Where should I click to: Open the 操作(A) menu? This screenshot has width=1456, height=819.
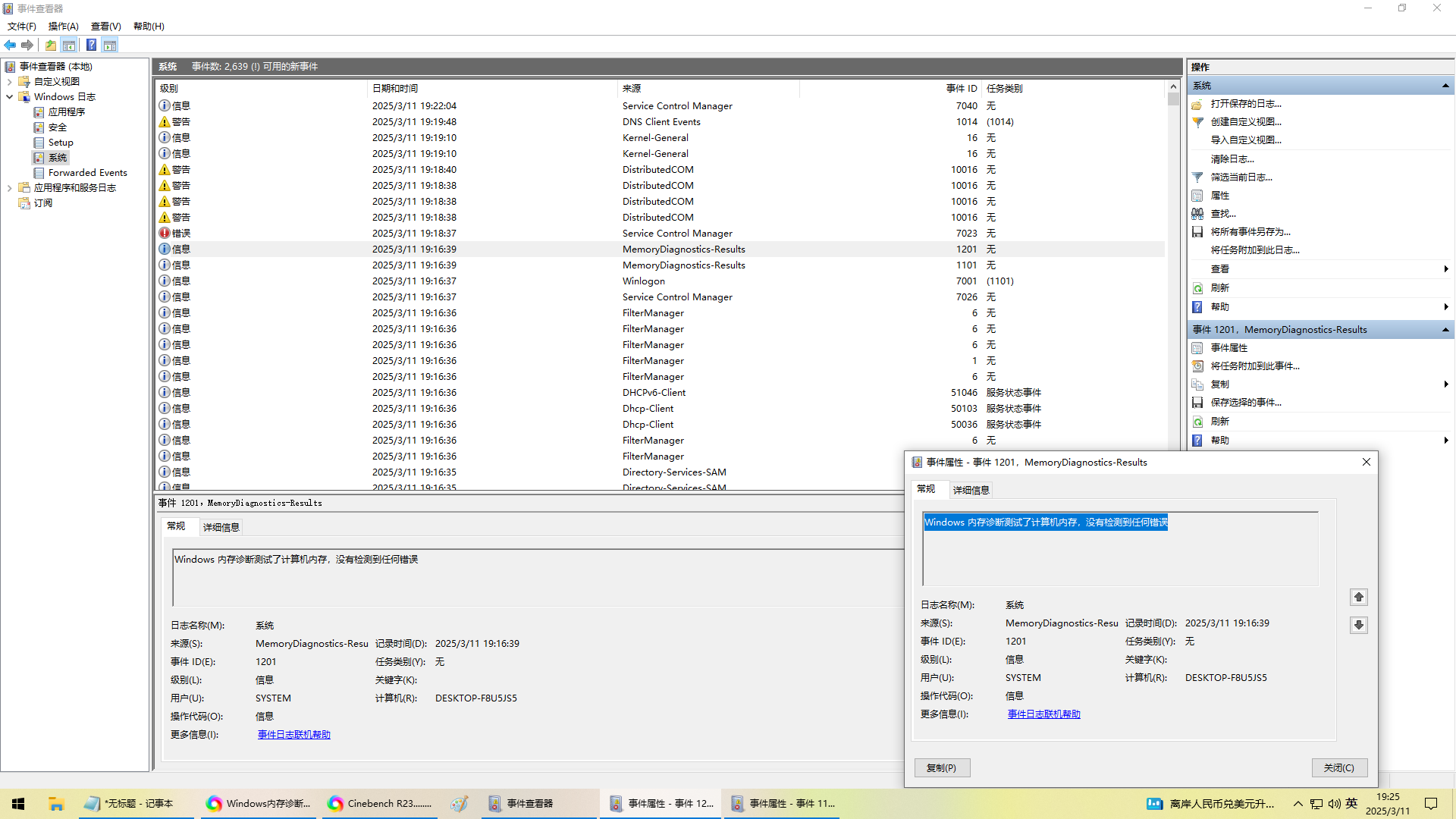(63, 27)
